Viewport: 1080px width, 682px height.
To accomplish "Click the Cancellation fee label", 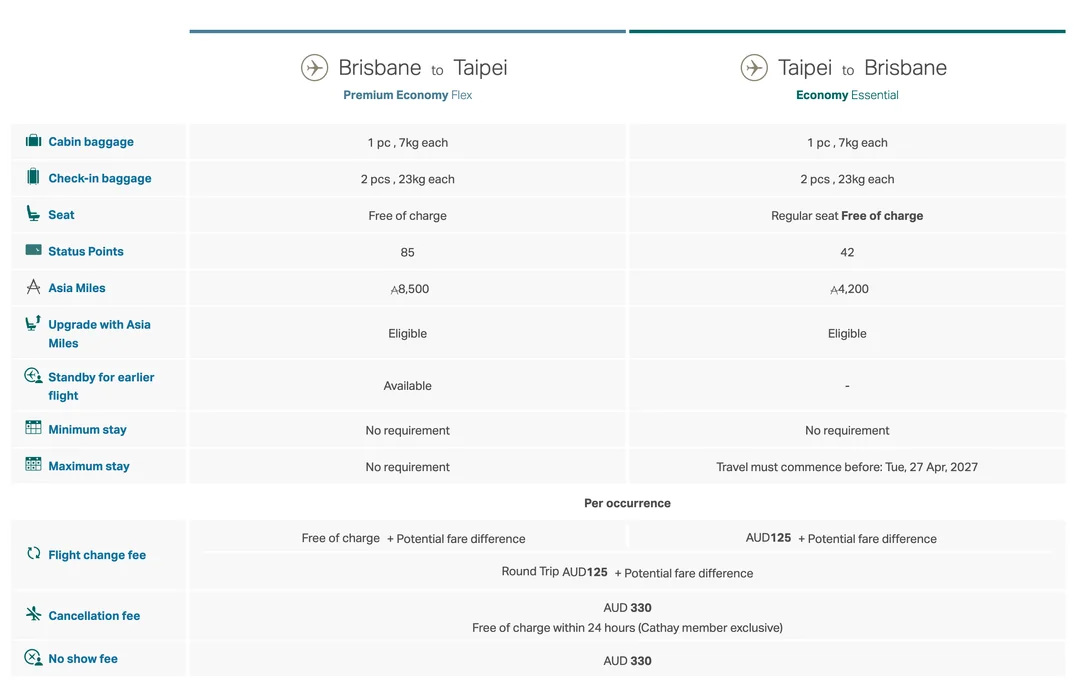I will click(x=94, y=616).
